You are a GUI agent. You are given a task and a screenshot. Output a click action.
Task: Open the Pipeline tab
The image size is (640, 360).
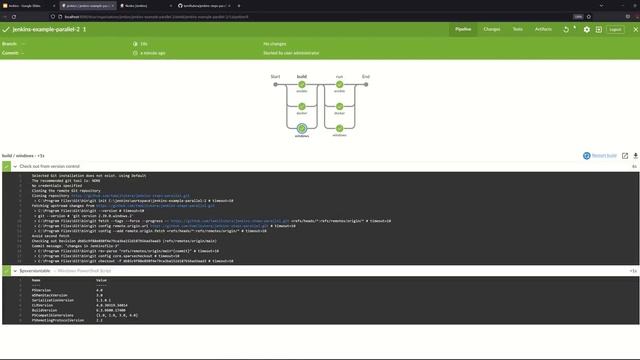point(463,29)
